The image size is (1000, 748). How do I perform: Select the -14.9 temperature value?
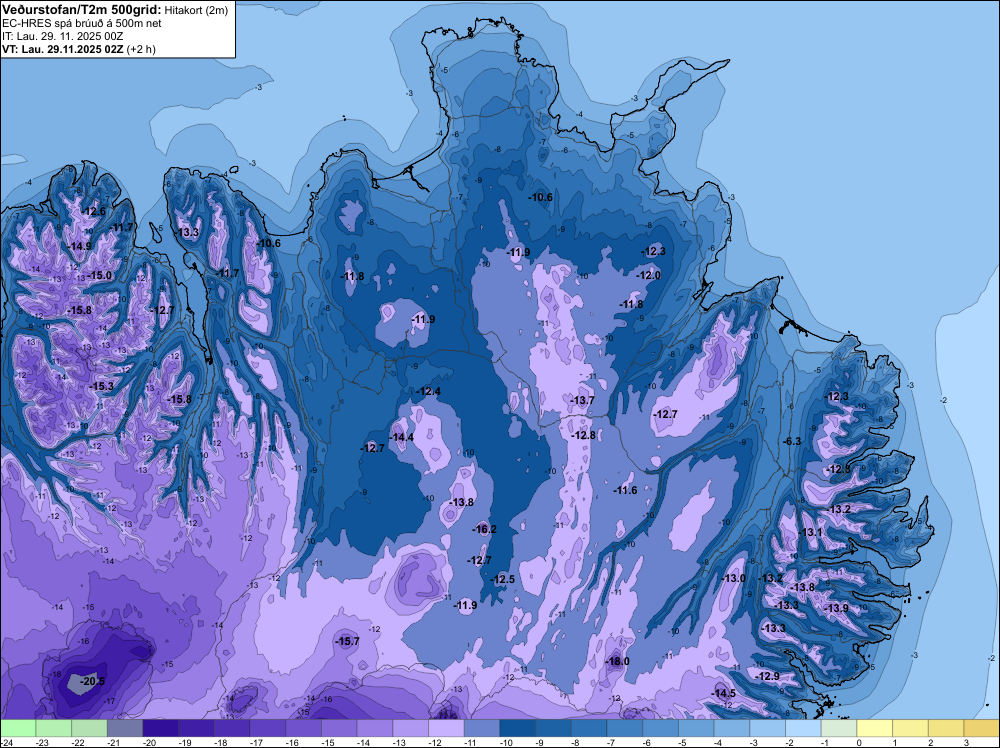[x=79, y=246]
